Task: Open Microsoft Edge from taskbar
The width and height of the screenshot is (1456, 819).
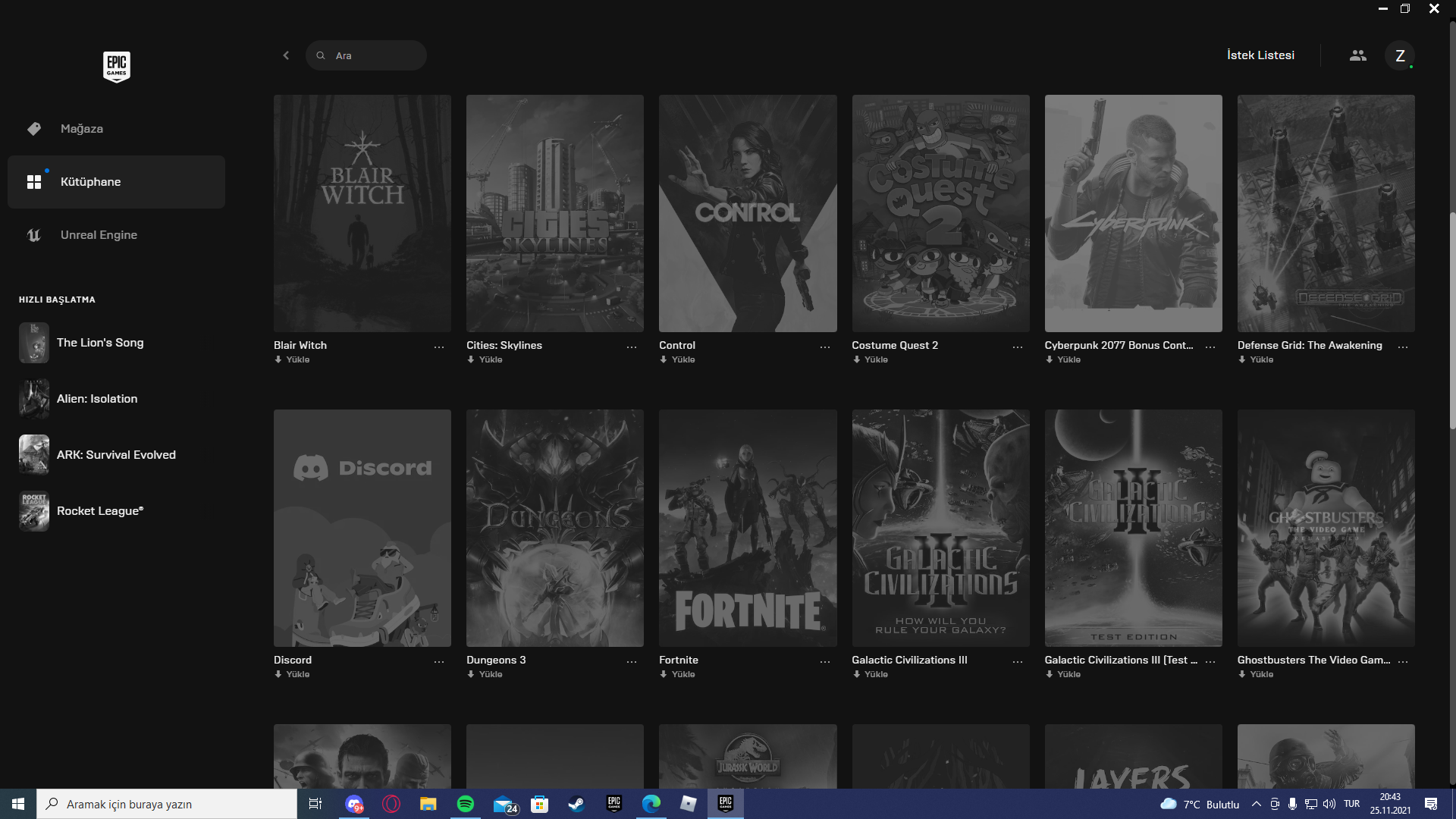Action: [x=651, y=804]
